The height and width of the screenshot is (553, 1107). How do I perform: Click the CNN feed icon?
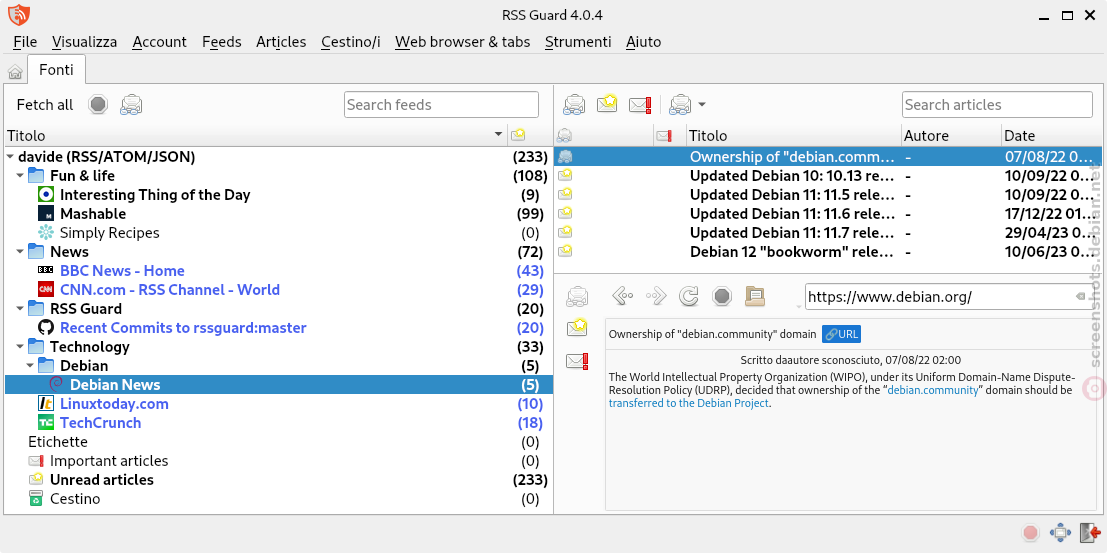click(x=46, y=290)
